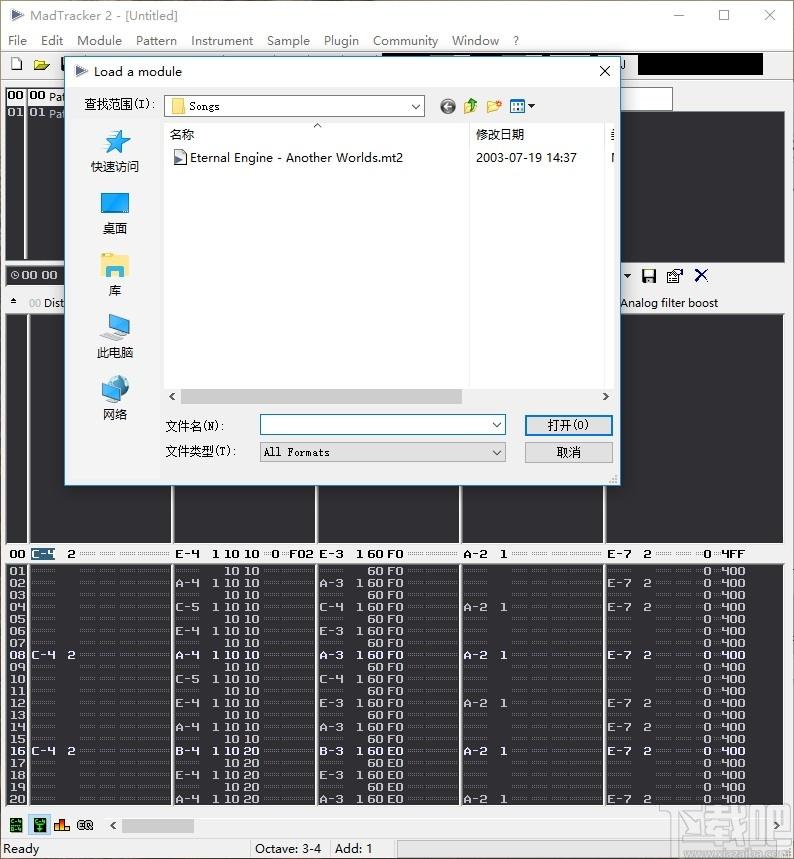Open the Instrument menu

[x=222, y=41]
